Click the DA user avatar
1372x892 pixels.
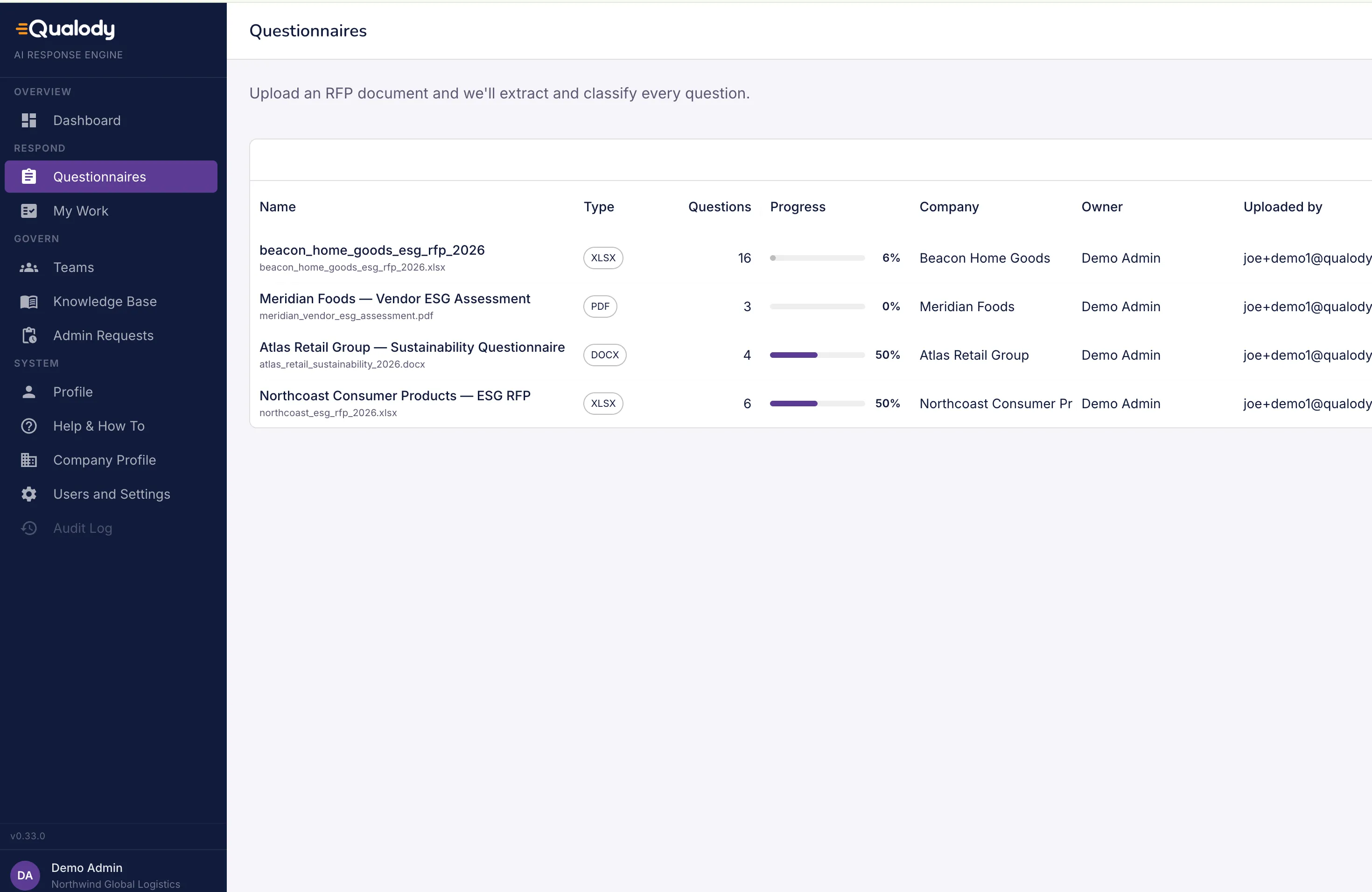click(x=25, y=875)
